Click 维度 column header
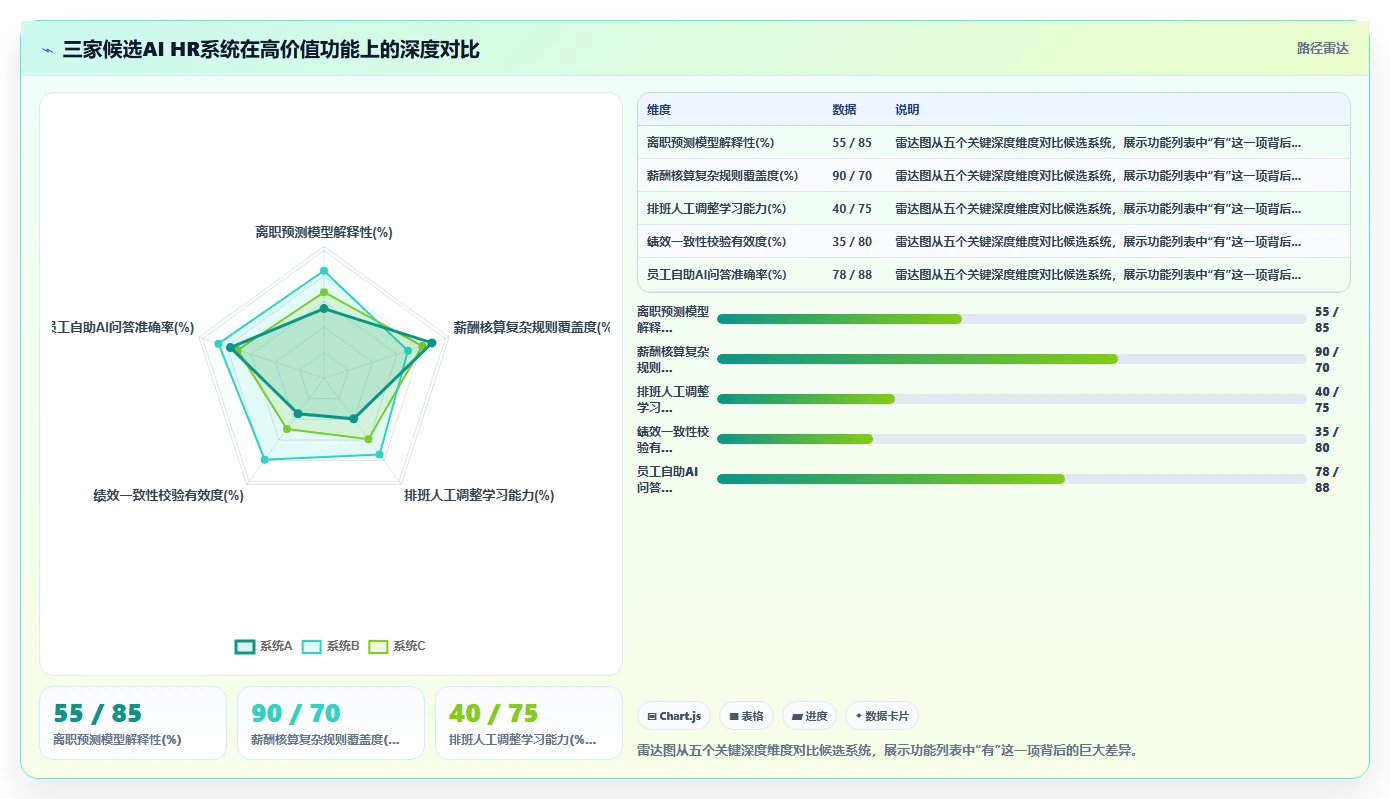Viewport: 1390px width, 799px height. (x=659, y=110)
